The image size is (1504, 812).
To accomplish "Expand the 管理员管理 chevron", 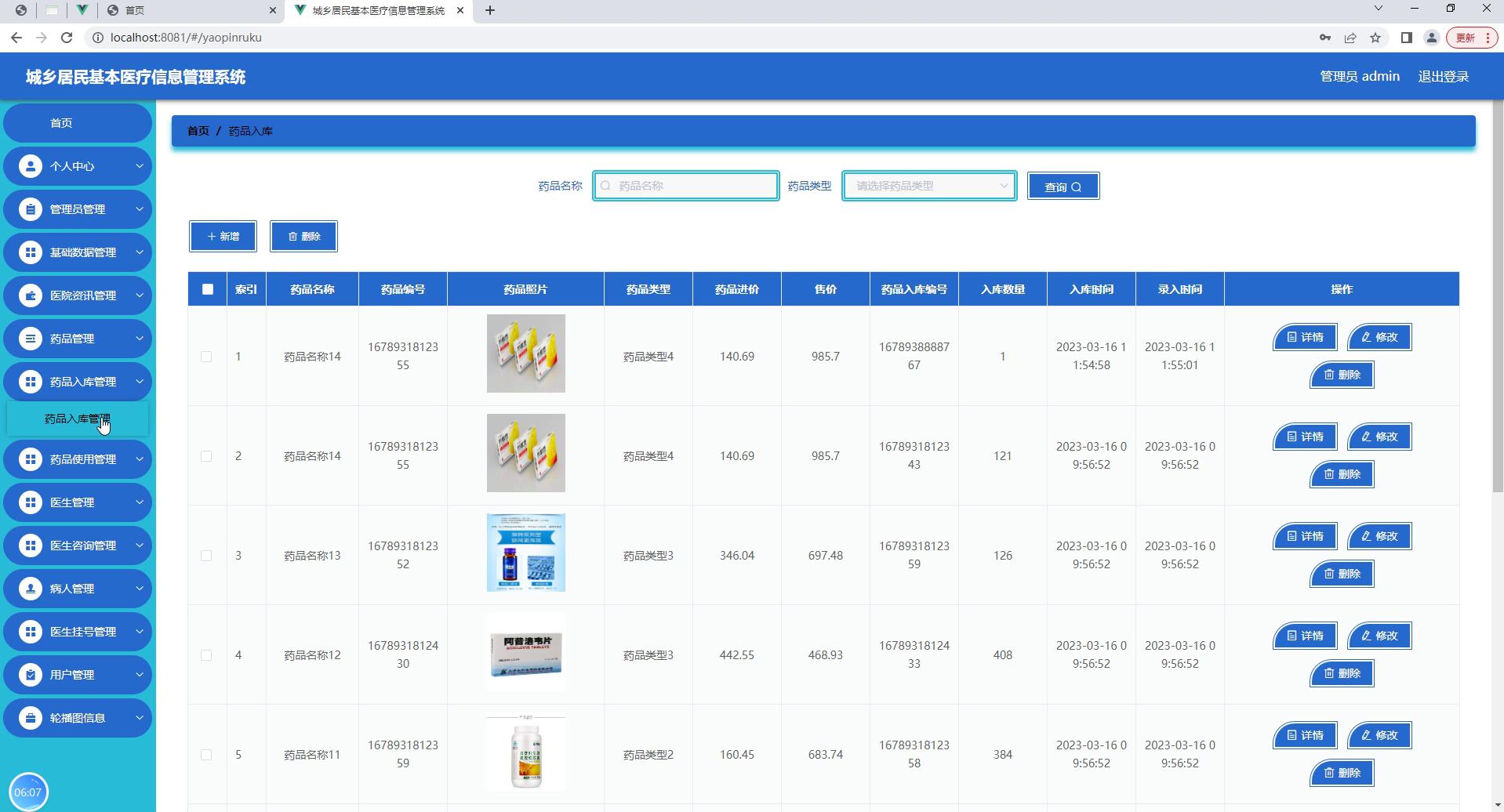I will [139, 209].
